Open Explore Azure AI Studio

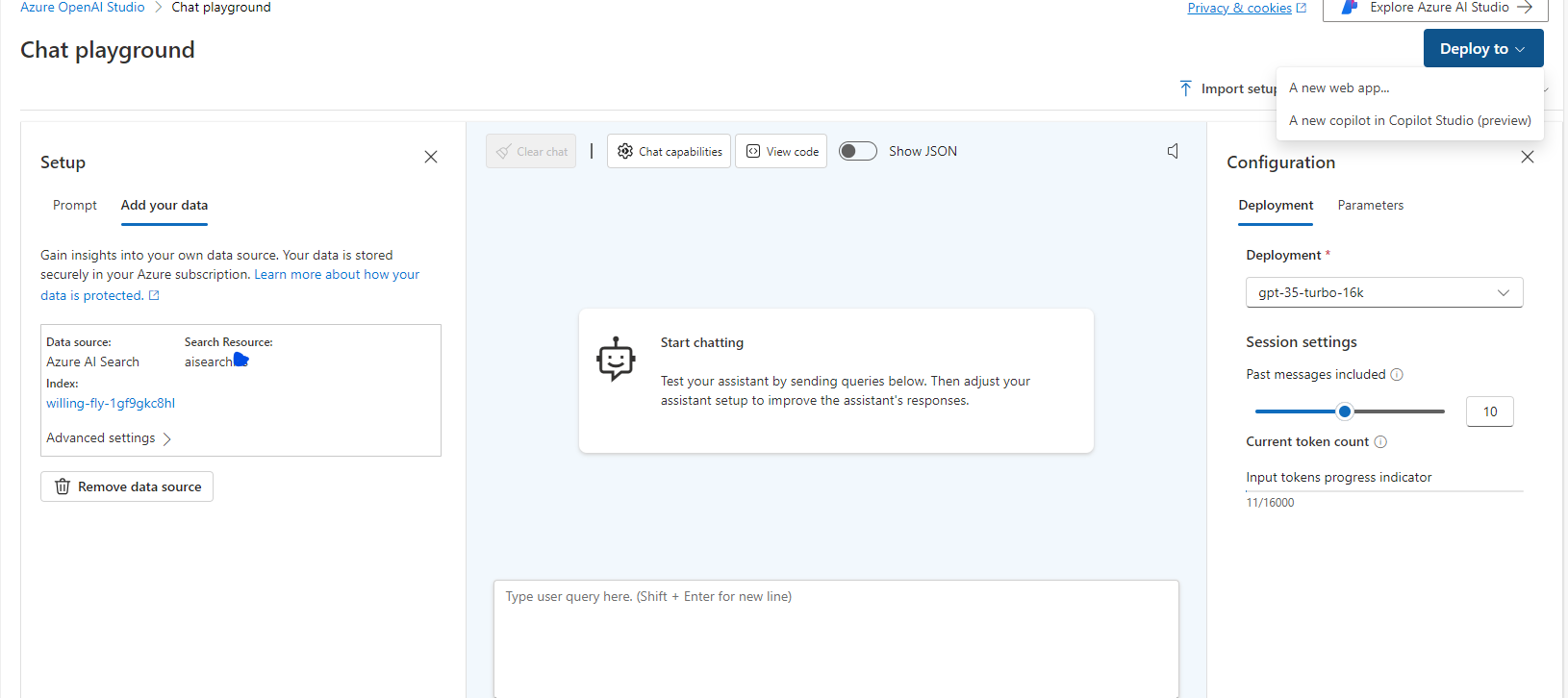[x=1435, y=8]
